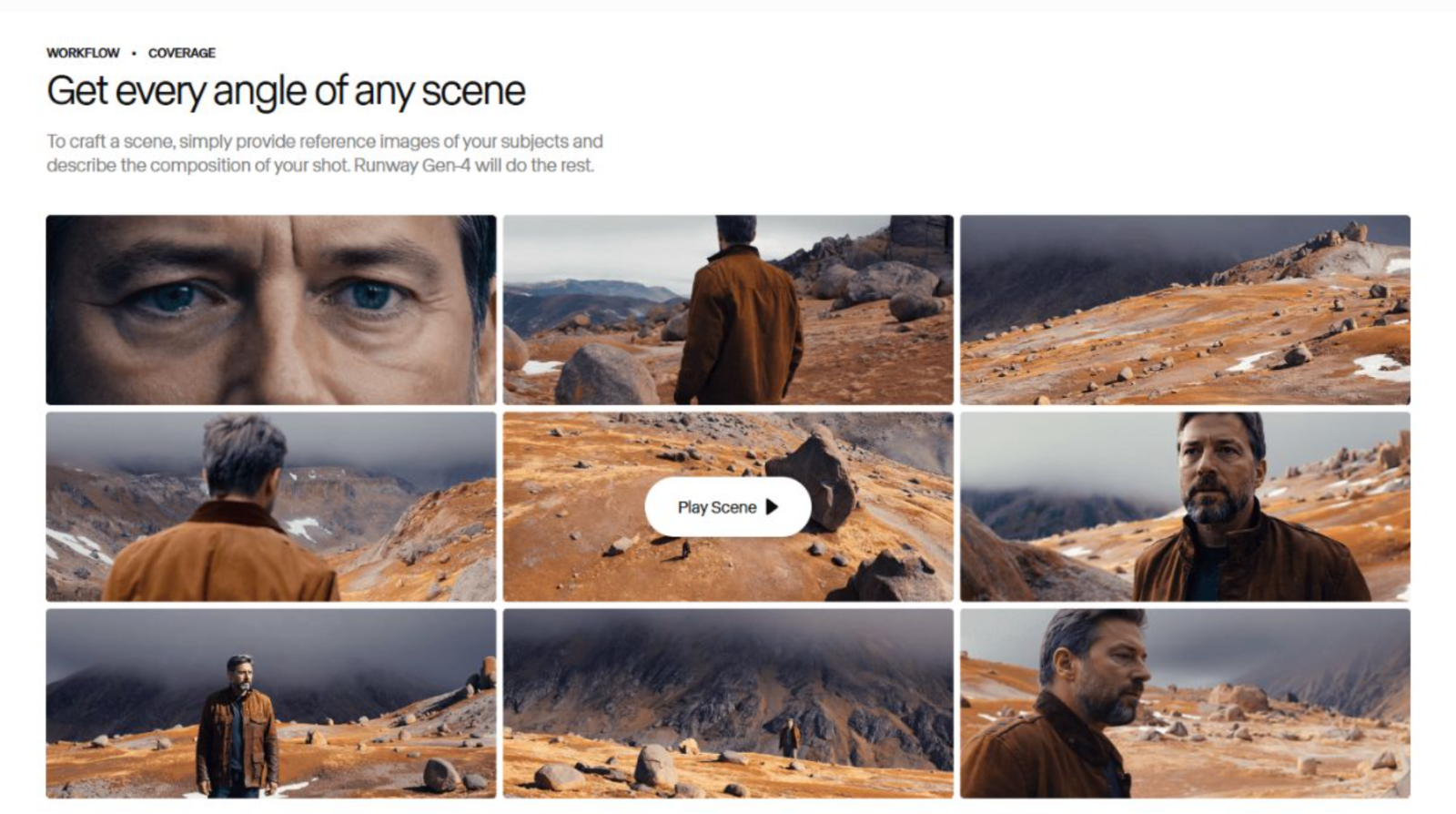Click the snow patch in top-right hillside thumbnail
Viewport: 1456px width, 814px height.
coord(1379,367)
